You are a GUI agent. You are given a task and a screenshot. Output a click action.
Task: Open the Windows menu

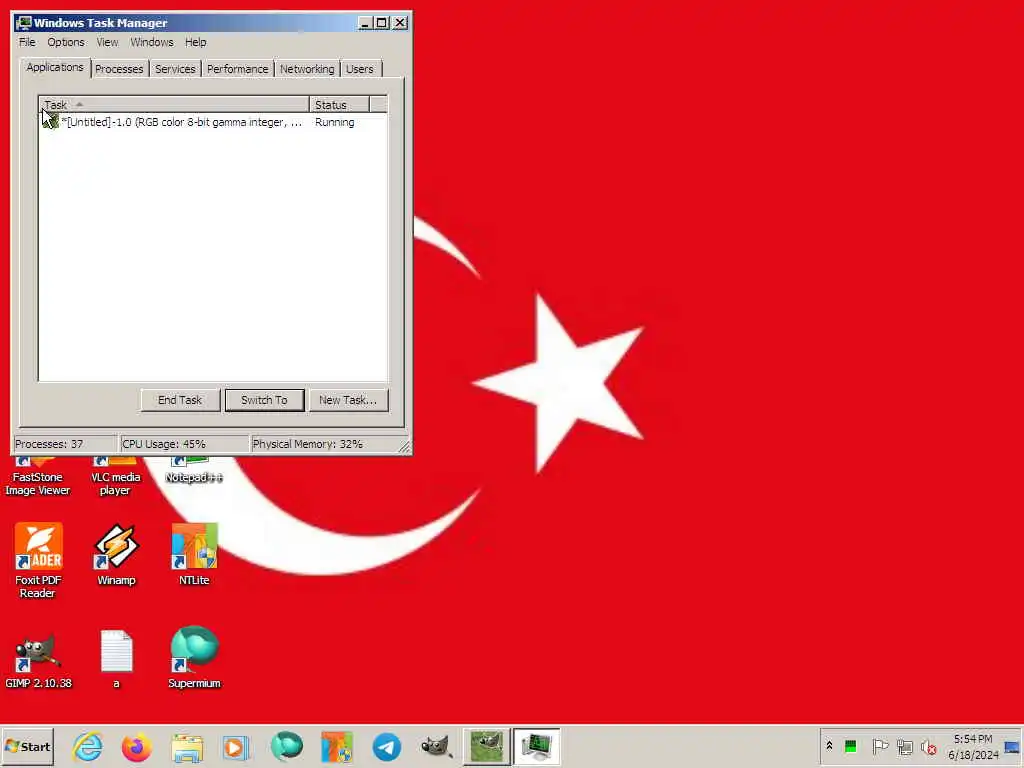tap(152, 42)
